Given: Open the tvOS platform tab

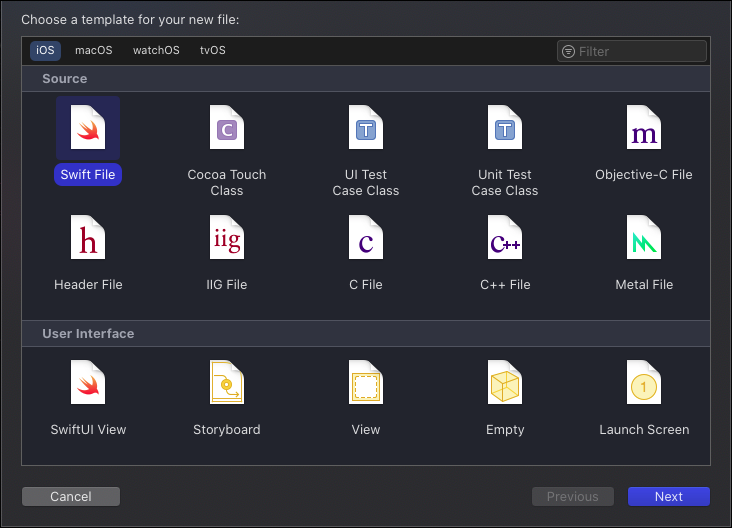Looking at the screenshot, I should click(213, 50).
